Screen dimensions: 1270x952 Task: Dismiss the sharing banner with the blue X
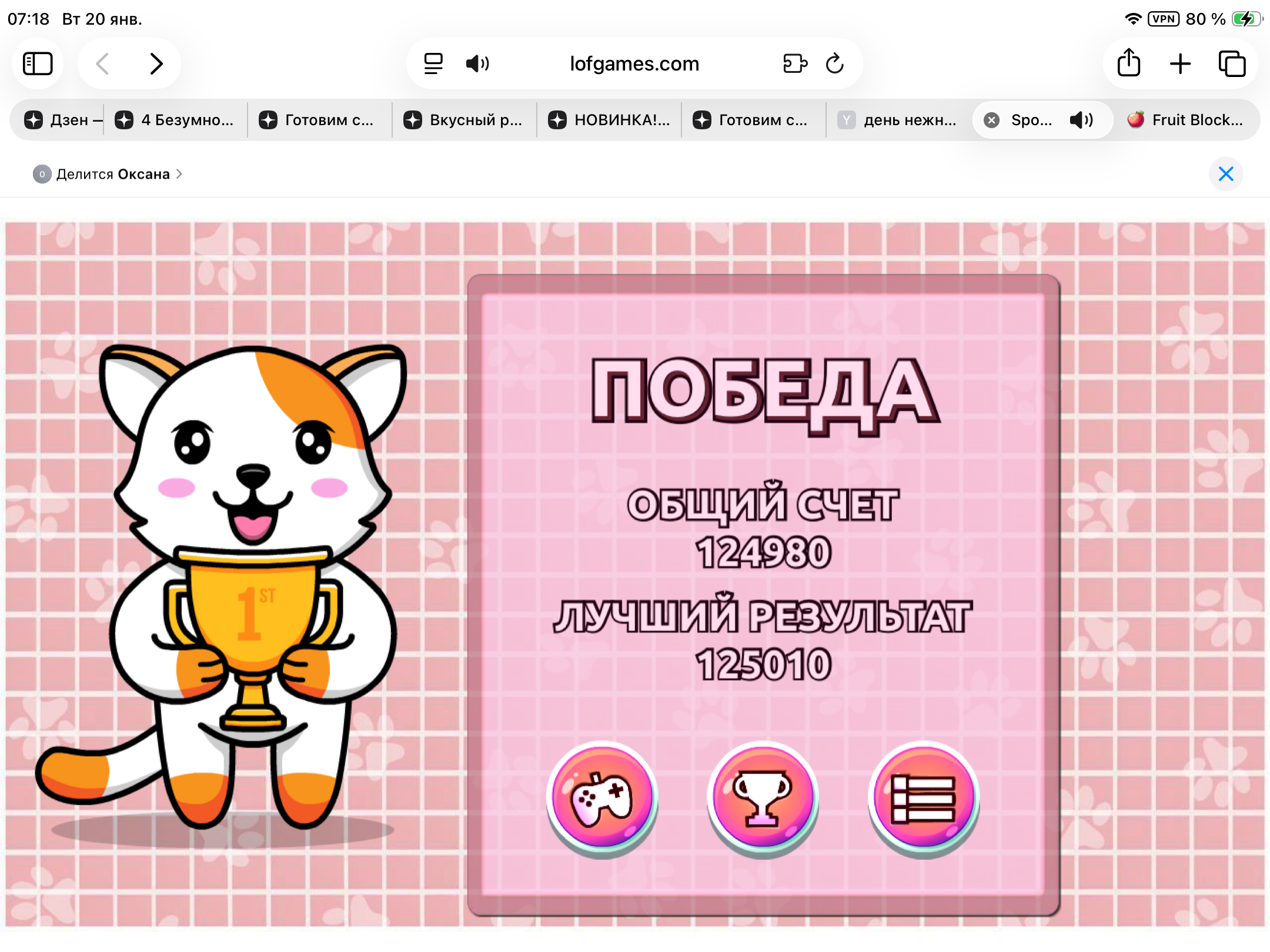tap(1225, 173)
